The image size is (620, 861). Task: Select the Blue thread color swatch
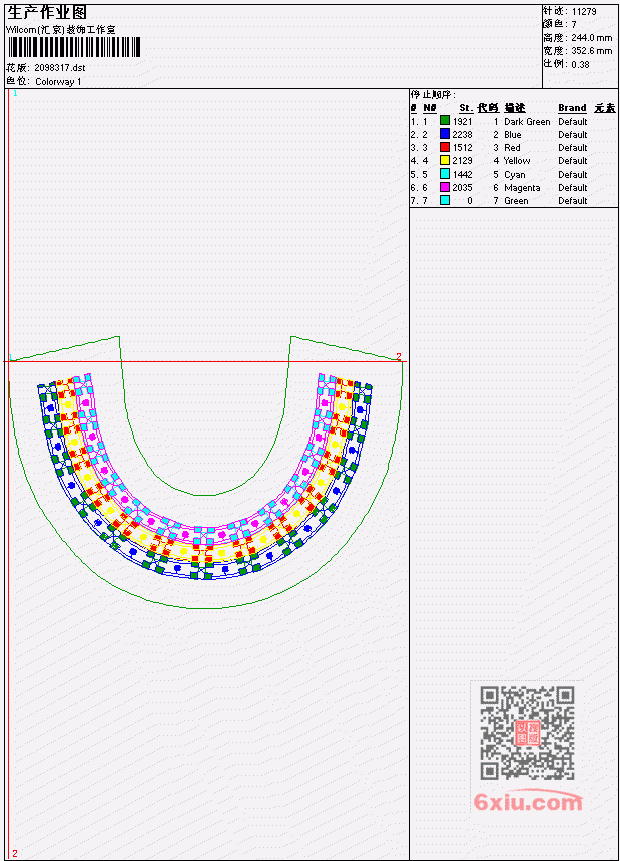445,134
